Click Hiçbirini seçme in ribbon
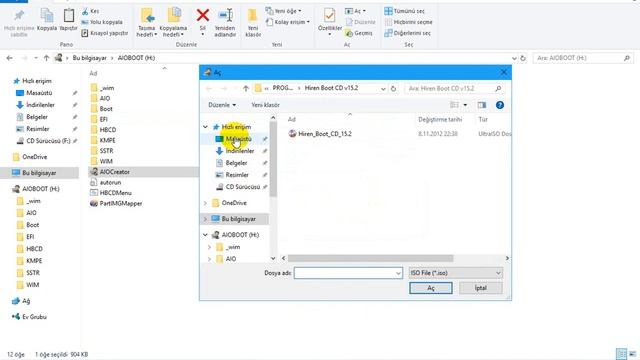Screen dimensions: 640x360 tap(408, 22)
